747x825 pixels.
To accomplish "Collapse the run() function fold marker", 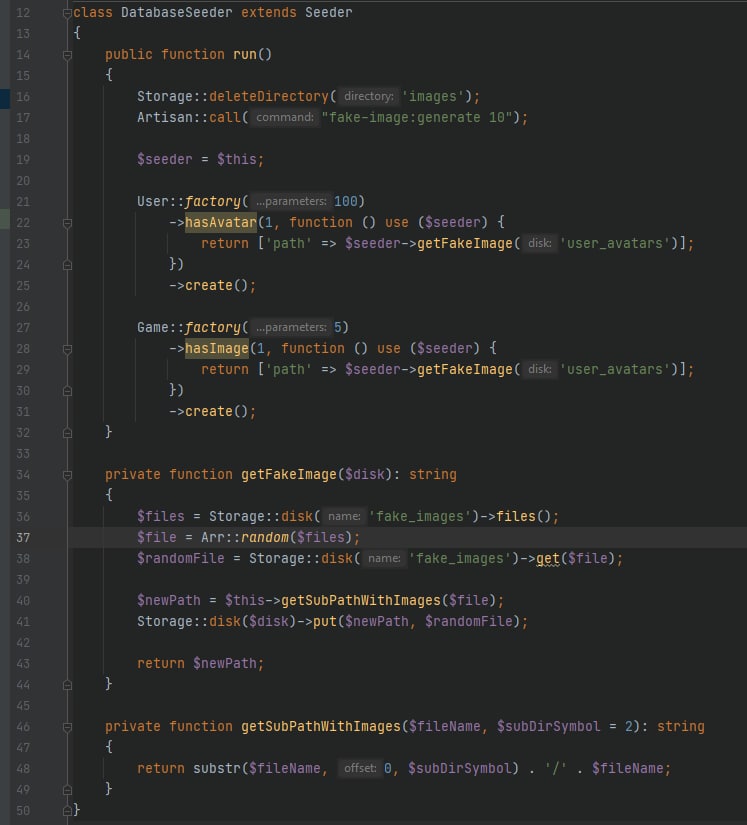I will (67, 55).
